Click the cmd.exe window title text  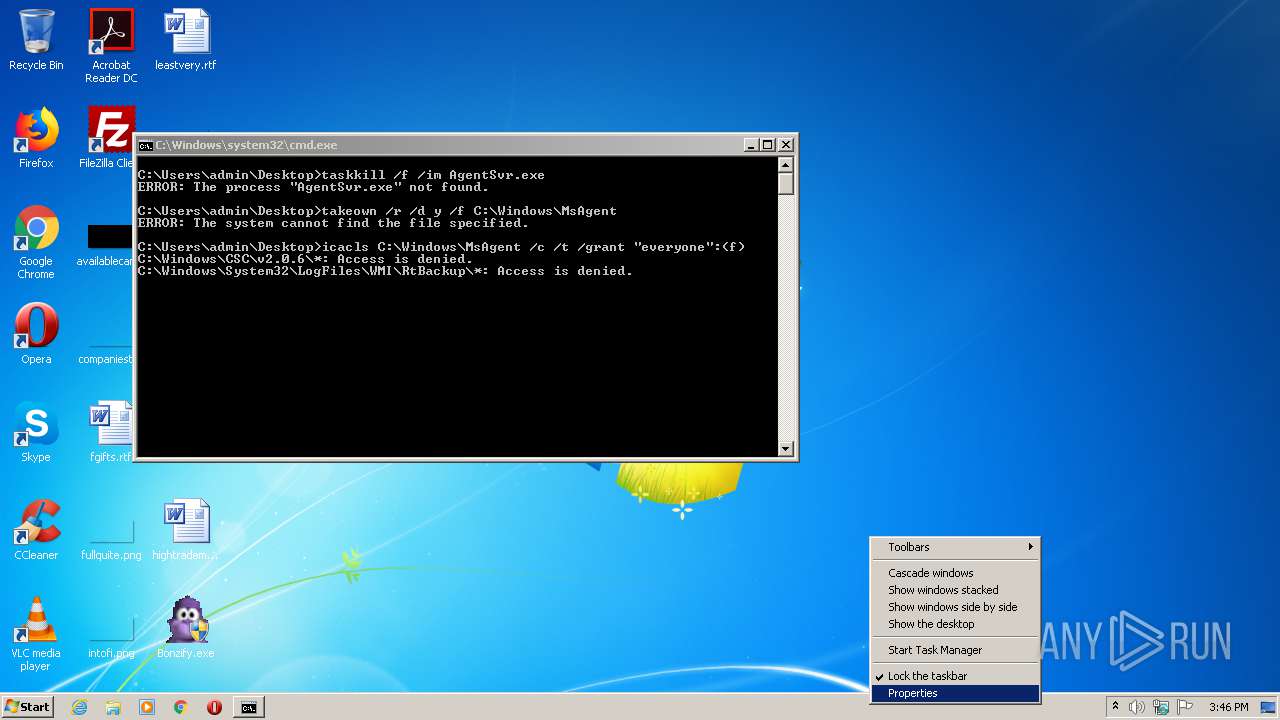click(246, 145)
